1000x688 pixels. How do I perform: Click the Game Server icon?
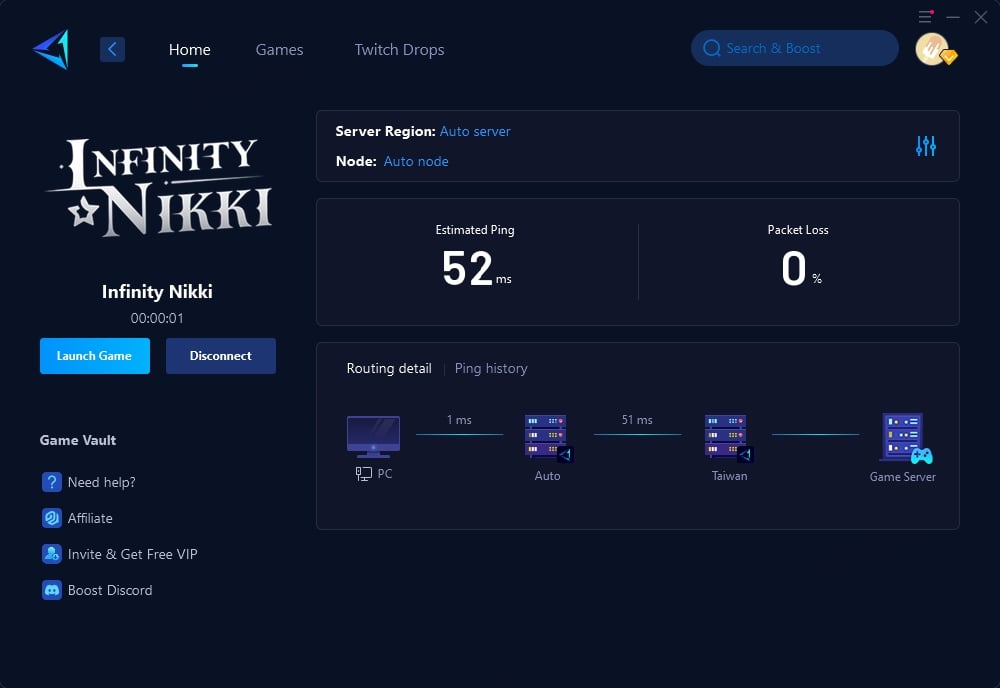[x=906, y=439]
